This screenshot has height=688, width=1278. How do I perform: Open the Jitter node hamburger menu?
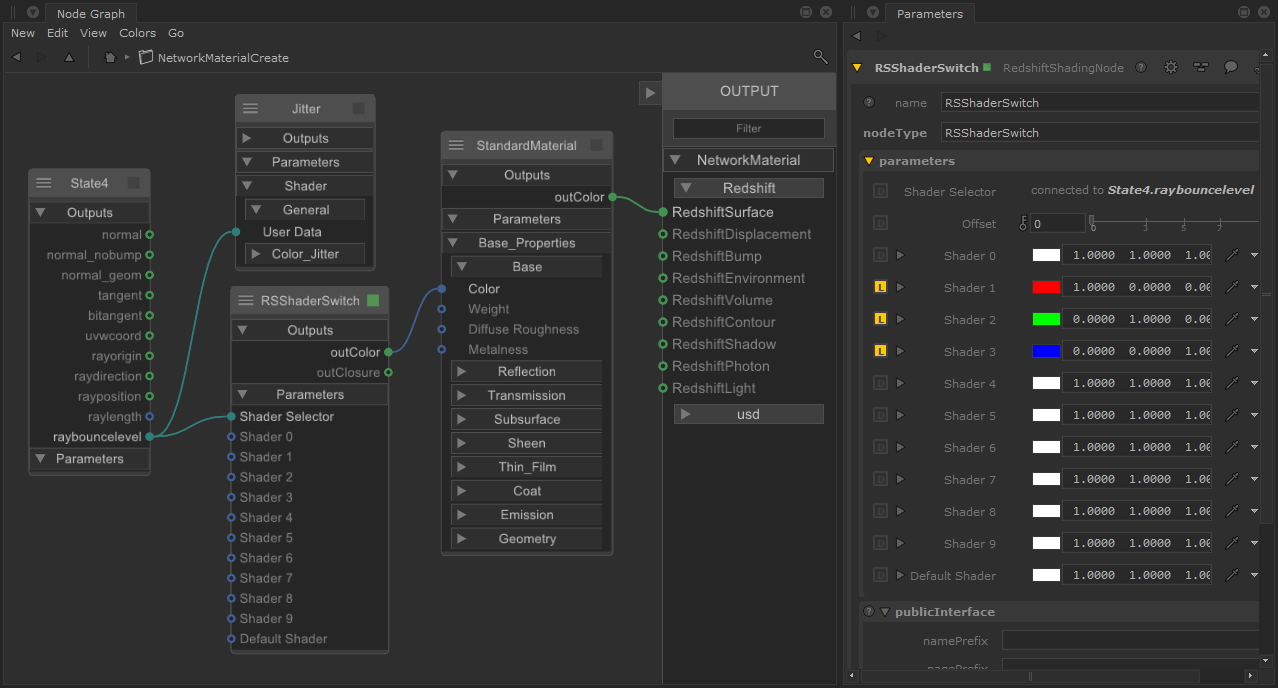[x=251, y=109]
